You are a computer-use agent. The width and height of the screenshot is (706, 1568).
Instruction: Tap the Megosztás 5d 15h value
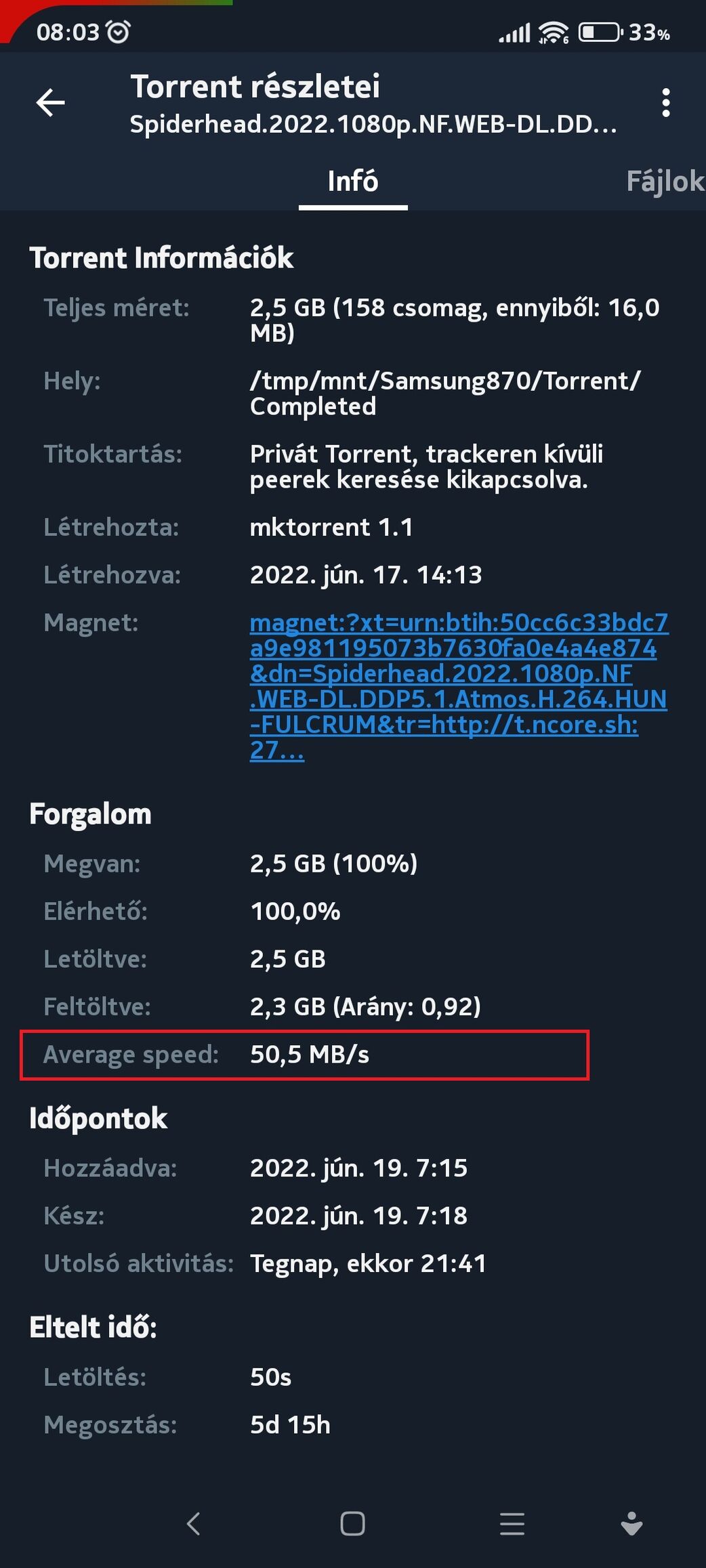click(x=290, y=1425)
